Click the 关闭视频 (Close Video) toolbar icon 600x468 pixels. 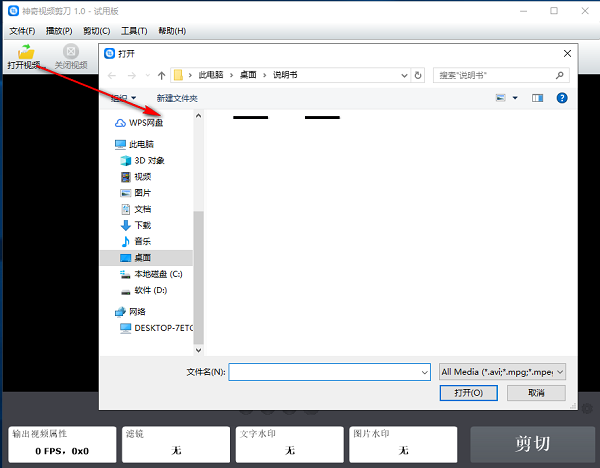tap(70, 56)
